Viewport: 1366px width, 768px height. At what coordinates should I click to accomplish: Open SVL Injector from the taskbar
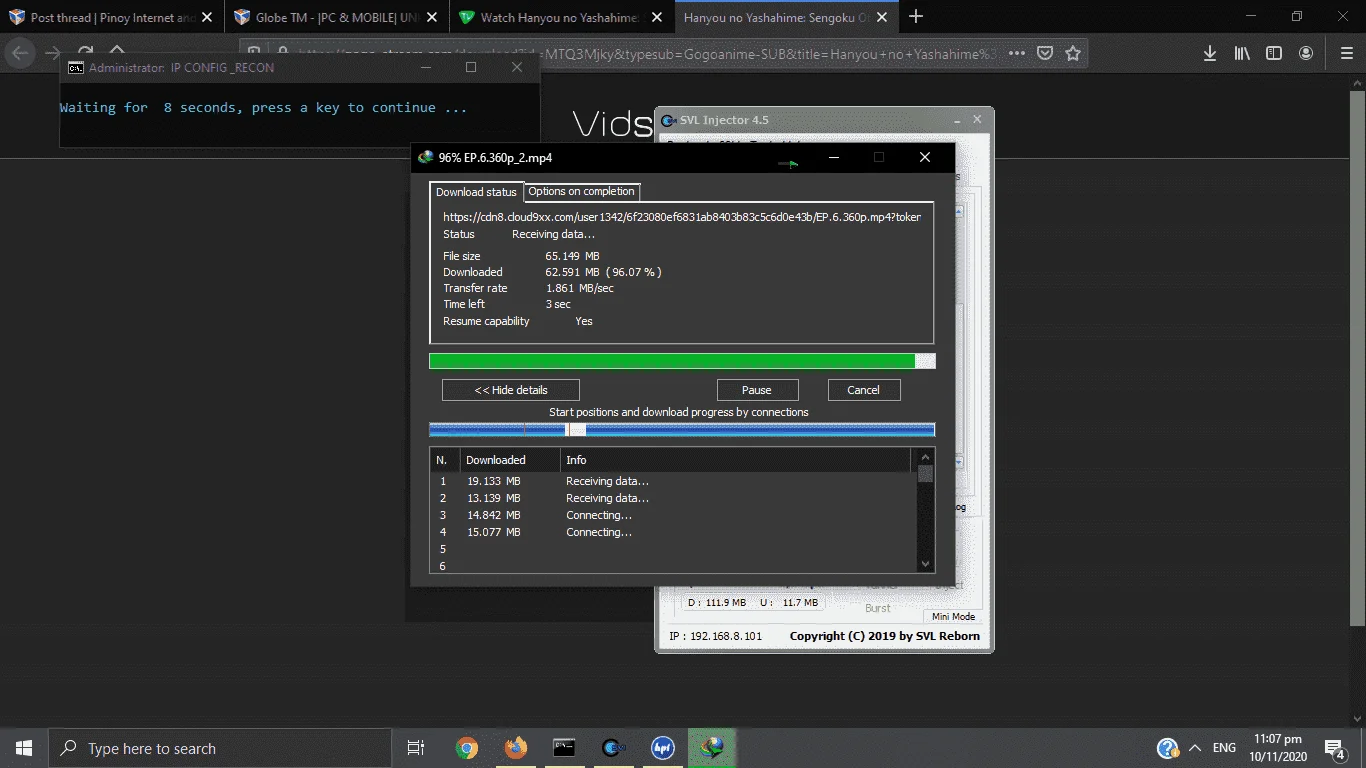click(613, 748)
